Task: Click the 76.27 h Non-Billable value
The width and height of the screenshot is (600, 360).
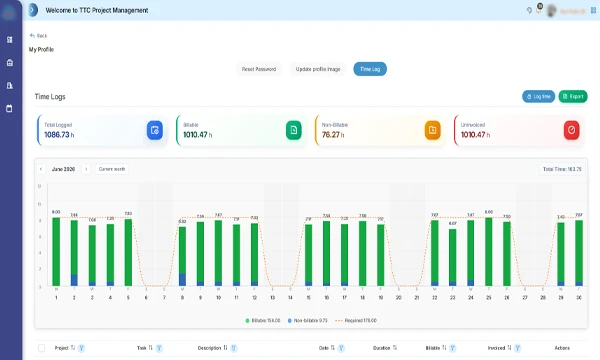Action: click(x=333, y=135)
